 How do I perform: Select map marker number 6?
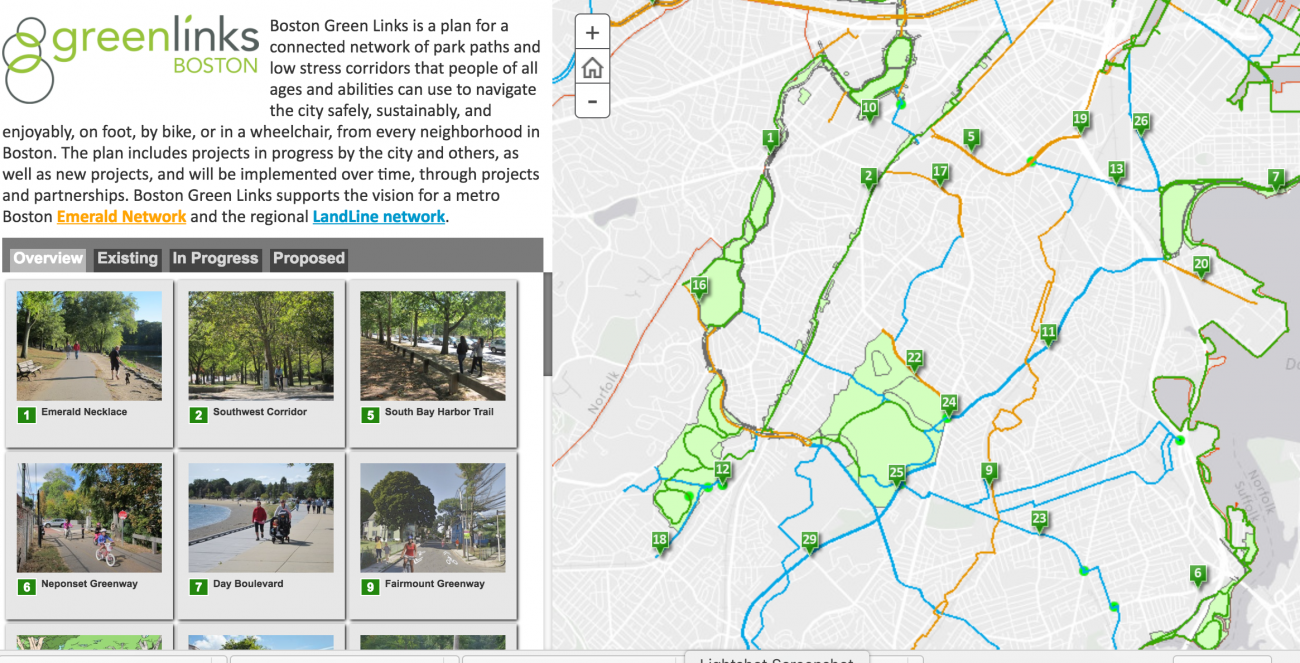coord(1198,576)
